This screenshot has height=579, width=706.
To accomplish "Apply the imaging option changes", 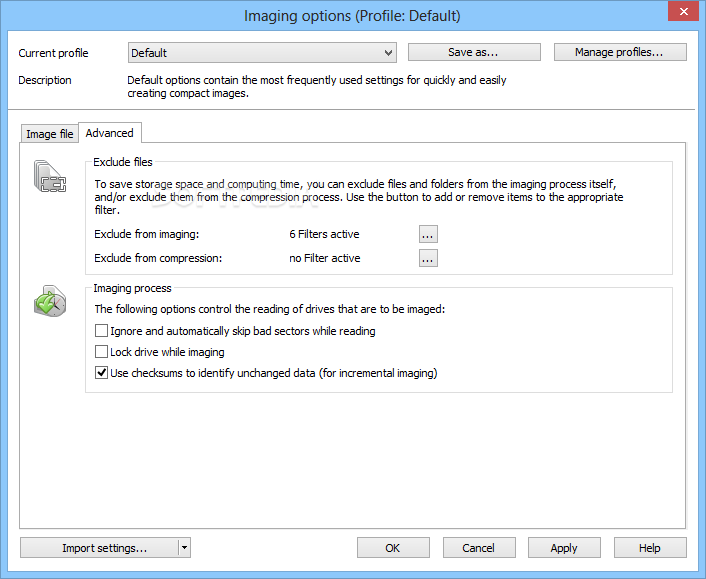I will 564,548.
